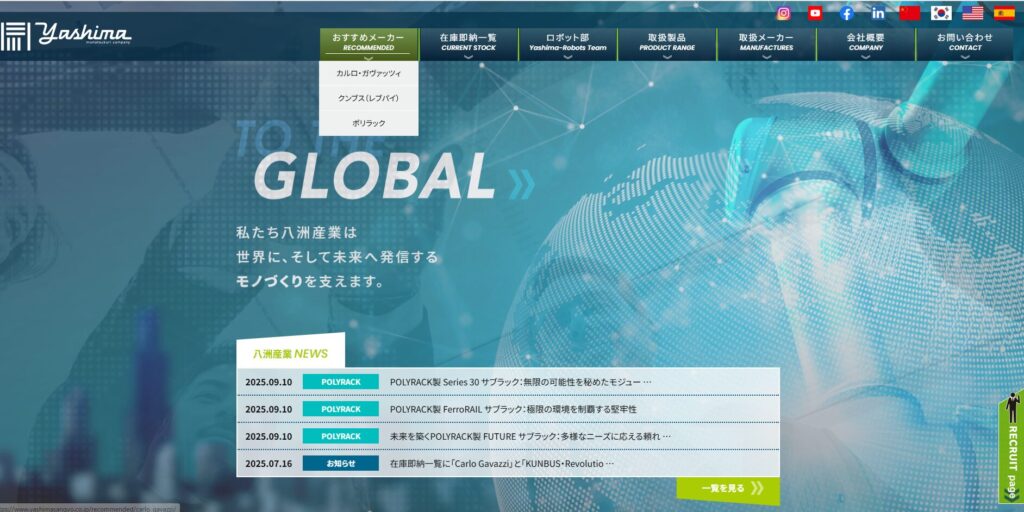Viewport: 1024px width, 512px height.
Task: Expand the chevron under MANUFACTURES
Action: pos(766,57)
